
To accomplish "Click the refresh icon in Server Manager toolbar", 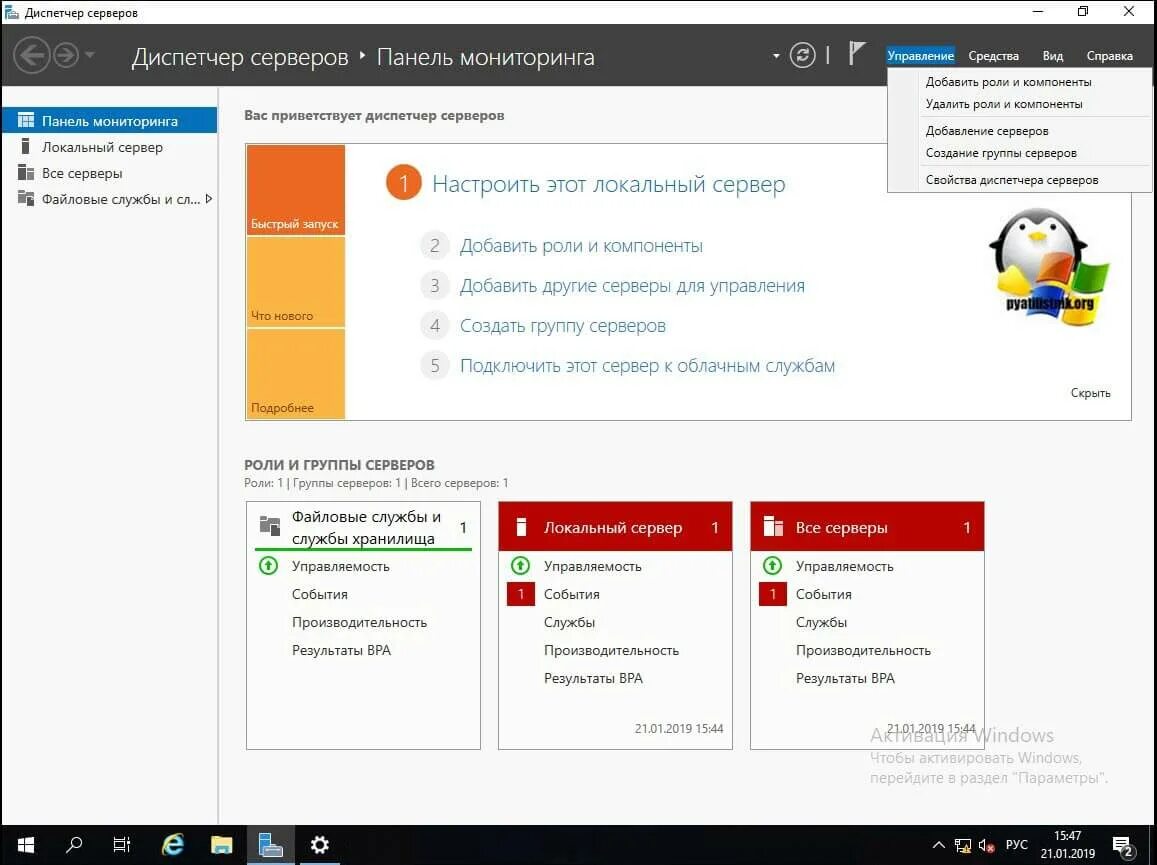I will click(x=803, y=55).
